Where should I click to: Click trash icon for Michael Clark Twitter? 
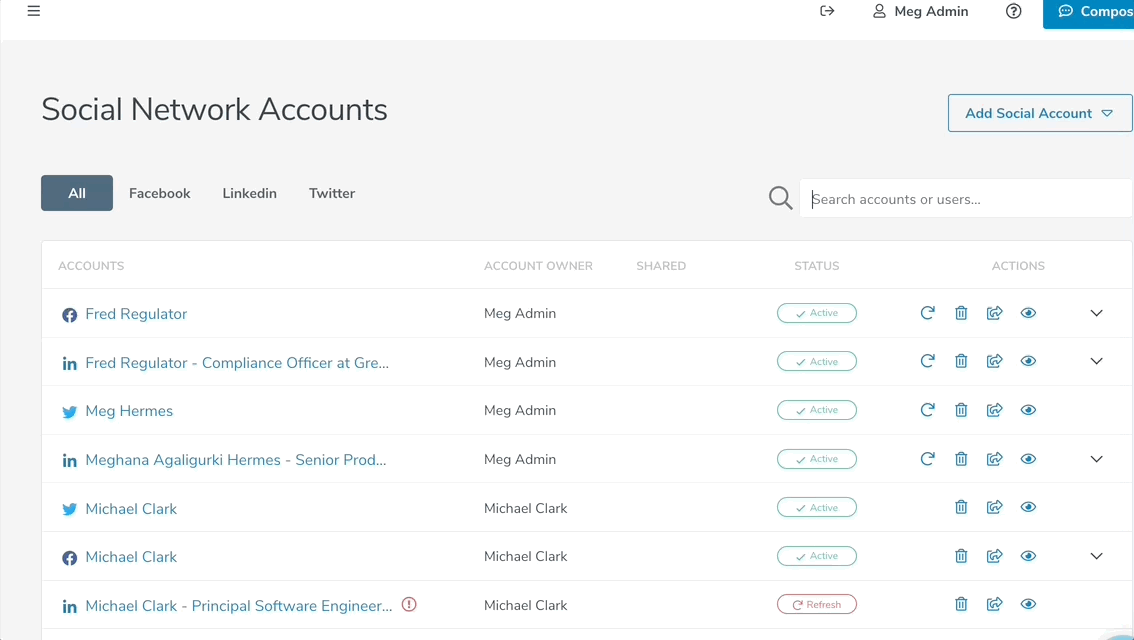coord(961,507)
